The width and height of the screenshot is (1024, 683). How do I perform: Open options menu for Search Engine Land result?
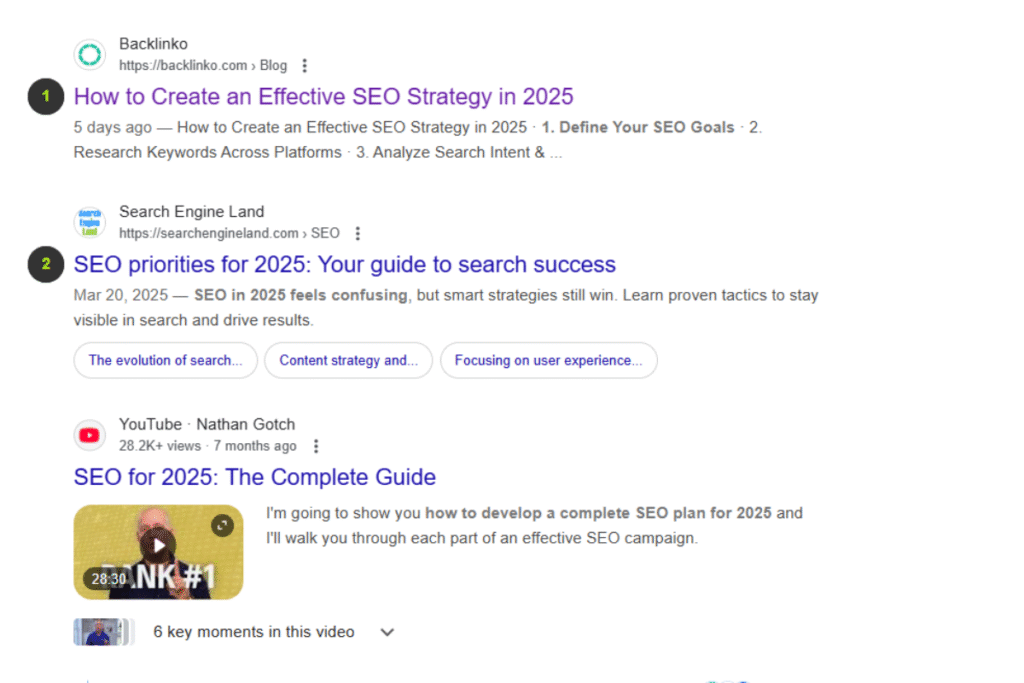(x=358, y=233)
